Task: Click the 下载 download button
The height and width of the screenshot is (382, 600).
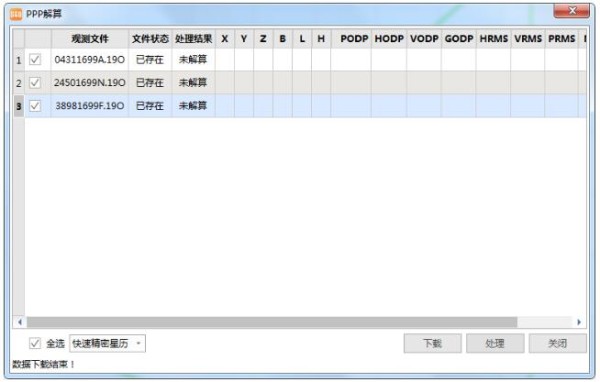Action: [x=432, y=343]
